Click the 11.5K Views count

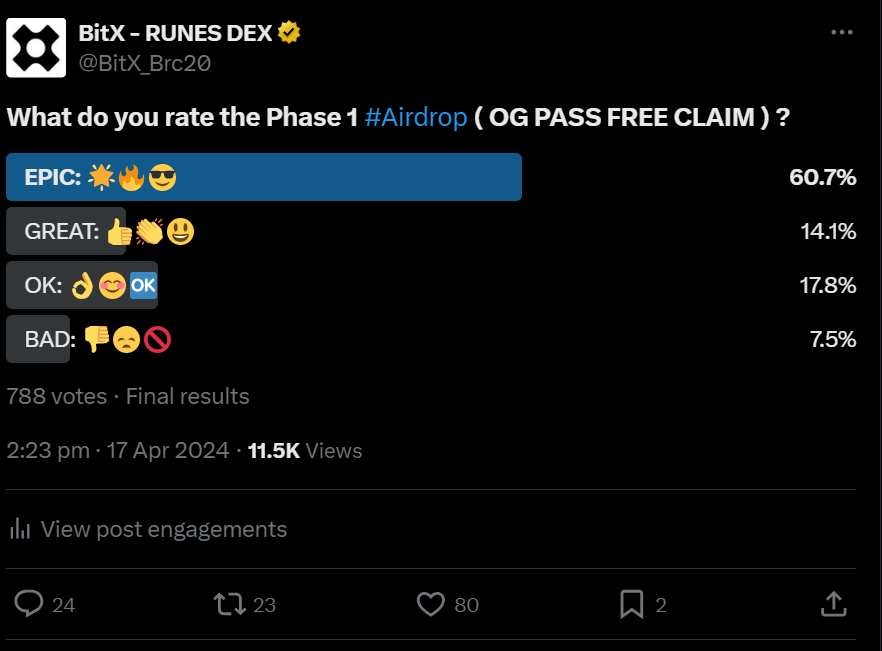click(x=305, y=451)
